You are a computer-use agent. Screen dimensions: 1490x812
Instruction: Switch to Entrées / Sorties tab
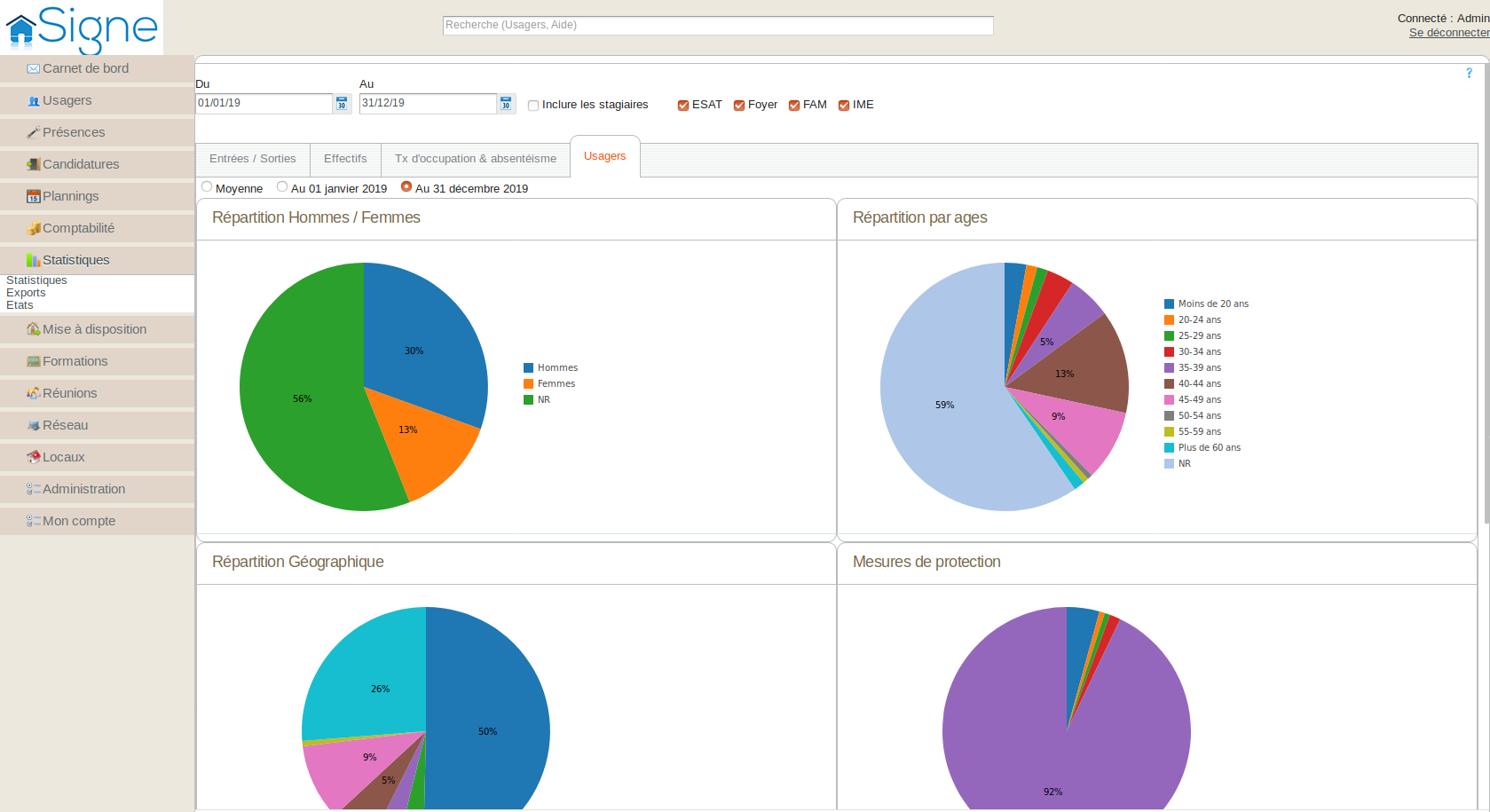pos(253,159)
